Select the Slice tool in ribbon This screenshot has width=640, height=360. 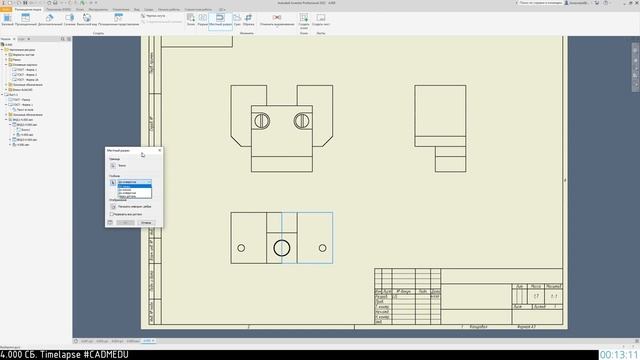(x=237, y=20)
